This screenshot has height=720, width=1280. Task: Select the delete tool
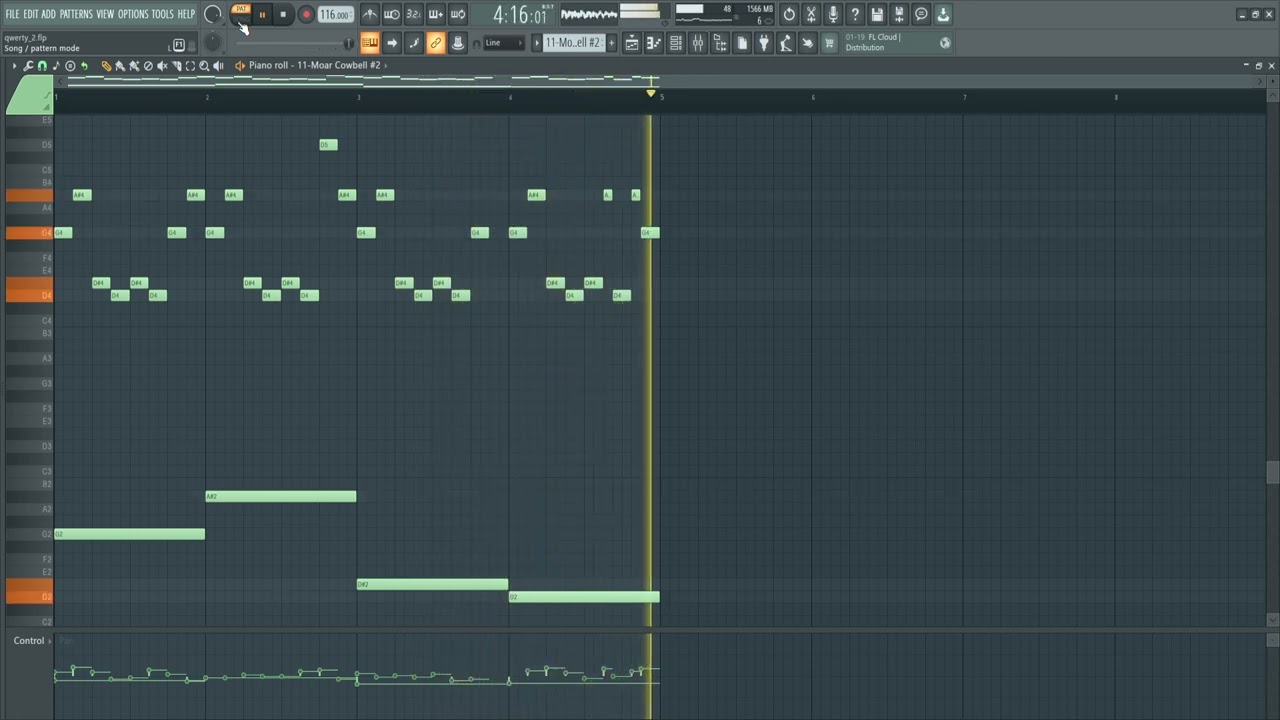tap(148, 65)
